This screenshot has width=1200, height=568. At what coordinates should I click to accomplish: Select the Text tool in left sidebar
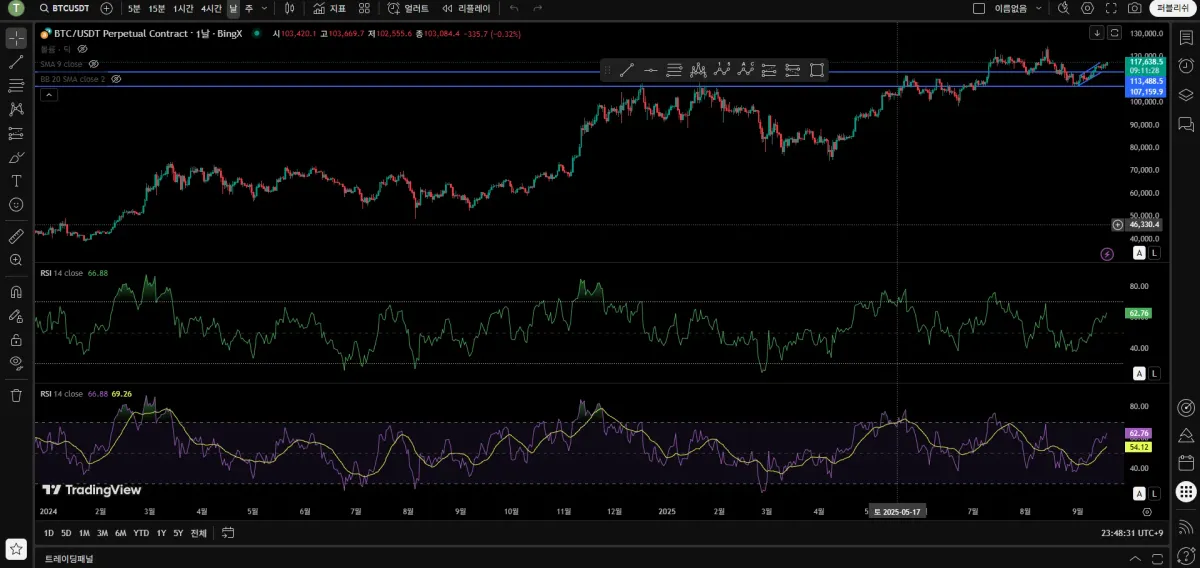click(x=16, y=181)
